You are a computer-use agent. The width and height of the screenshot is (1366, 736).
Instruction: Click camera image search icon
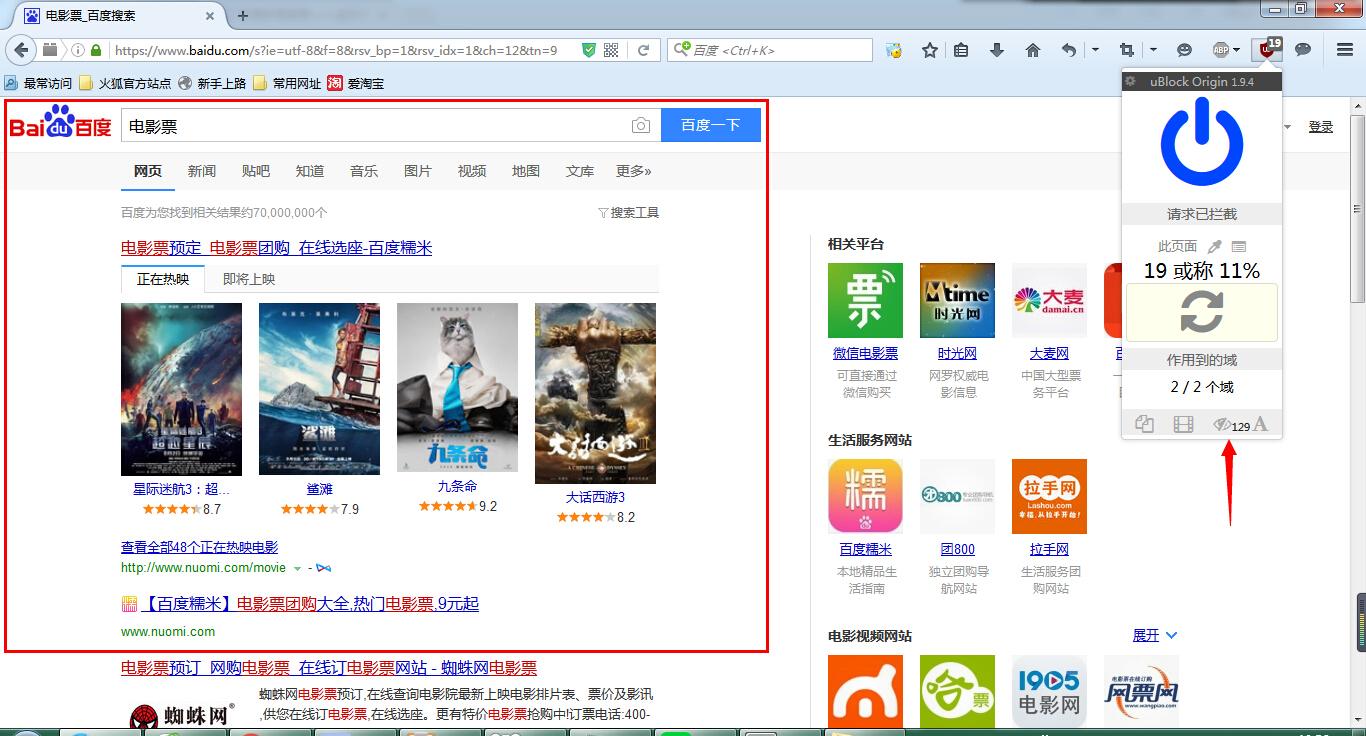[x=641, y=125]
